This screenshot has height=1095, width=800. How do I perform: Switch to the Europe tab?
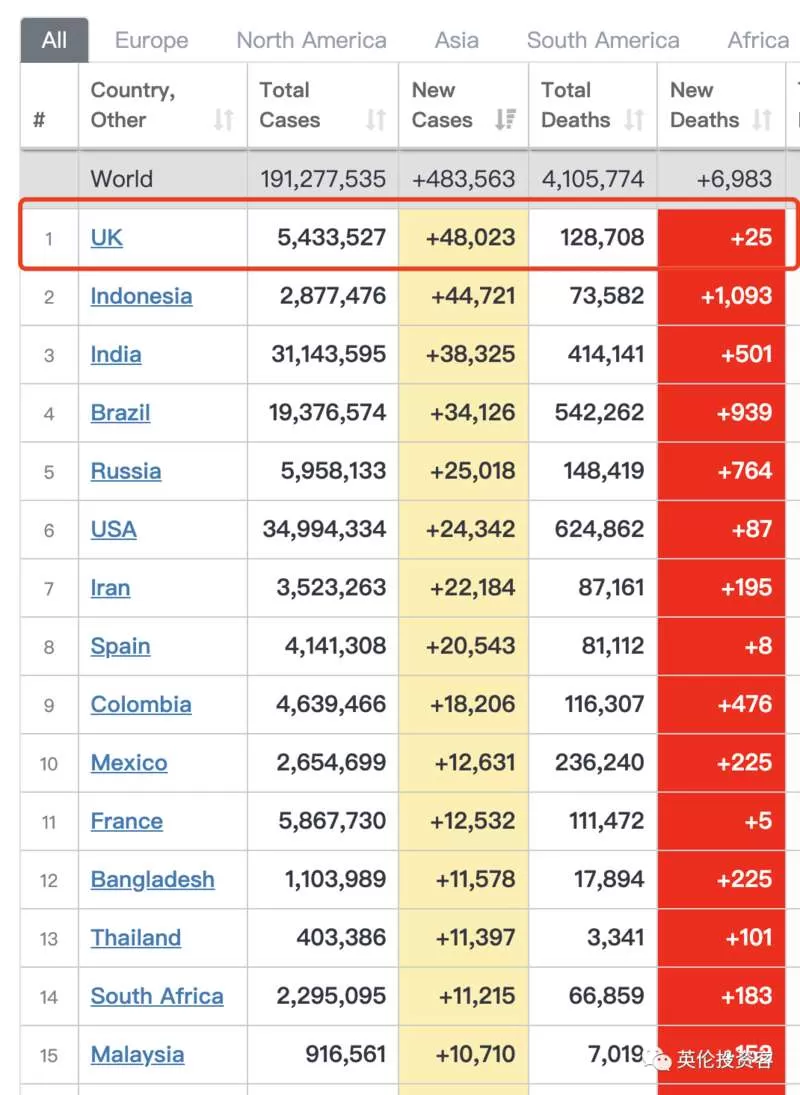[x=151, y=40]
